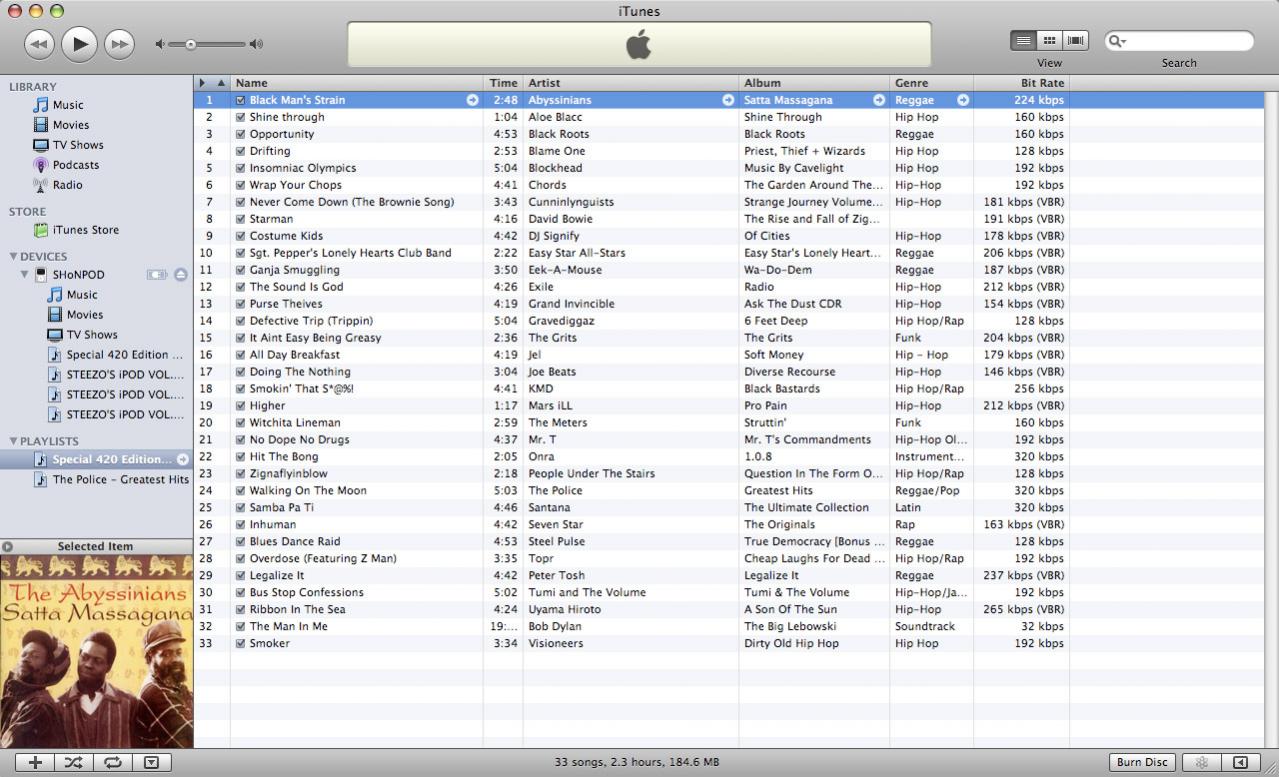Click the Burn Disc button
The width and height of the screenshot is (1279, 777).
(1142, 762)
